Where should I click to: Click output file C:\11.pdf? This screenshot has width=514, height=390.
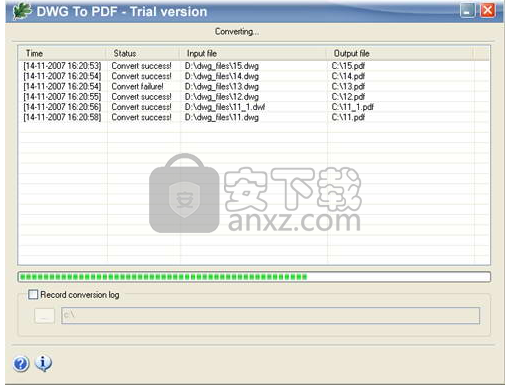pyautogui.click(x=348, y=117)
